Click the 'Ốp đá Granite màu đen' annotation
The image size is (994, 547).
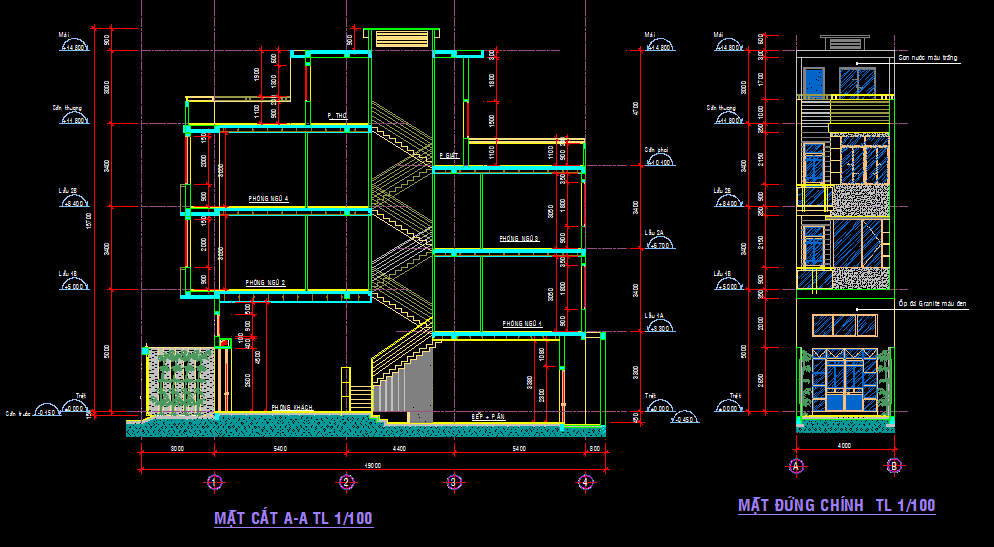(x=933, y=305)
